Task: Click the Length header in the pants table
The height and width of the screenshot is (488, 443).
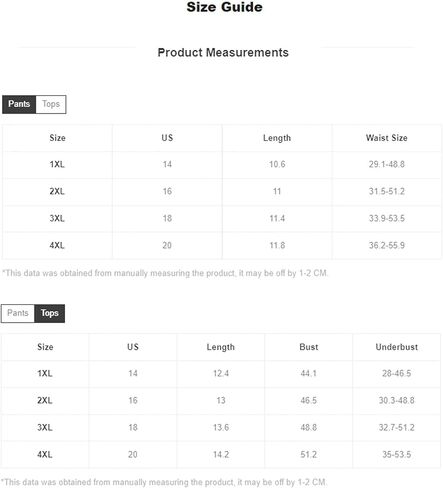Action: click(x=277, y=138)
